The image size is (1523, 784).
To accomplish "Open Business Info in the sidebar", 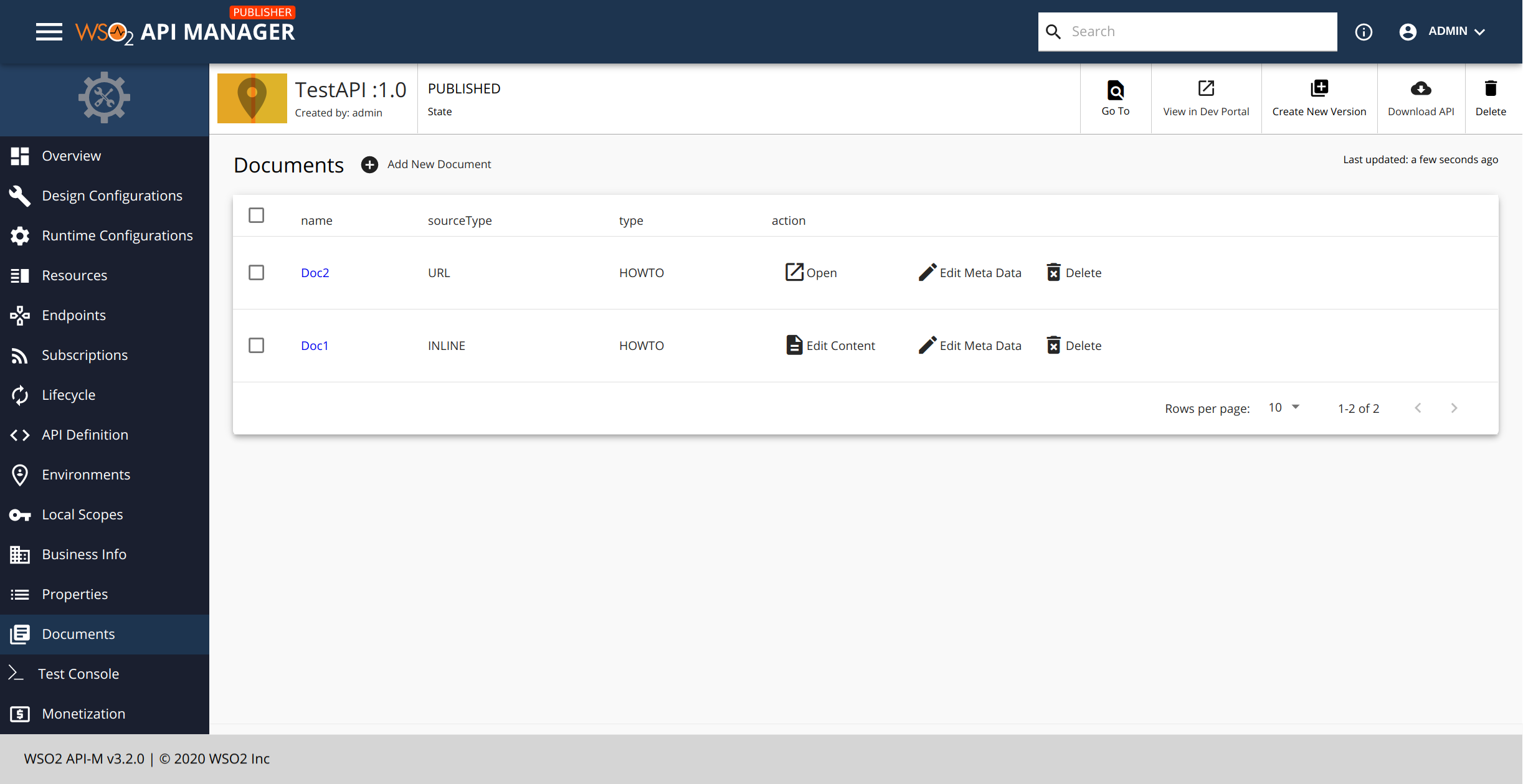I will (105, 554).
